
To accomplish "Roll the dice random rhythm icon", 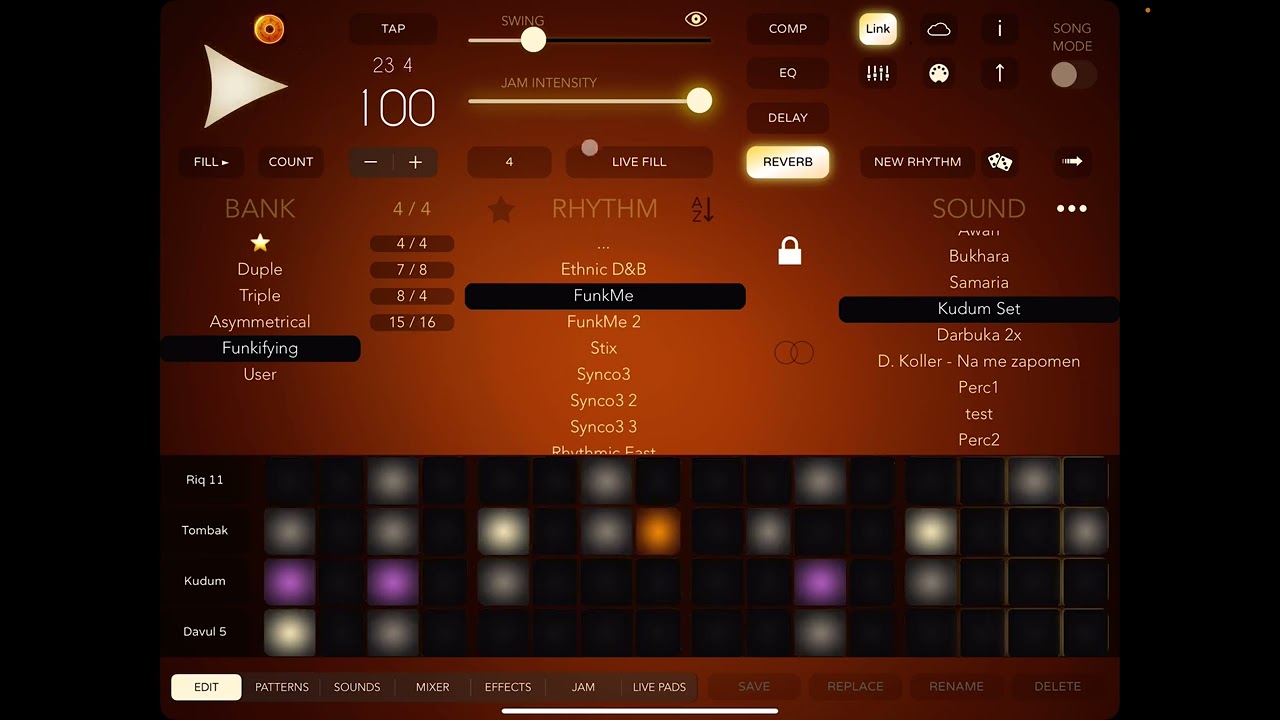I will 1000,162.
